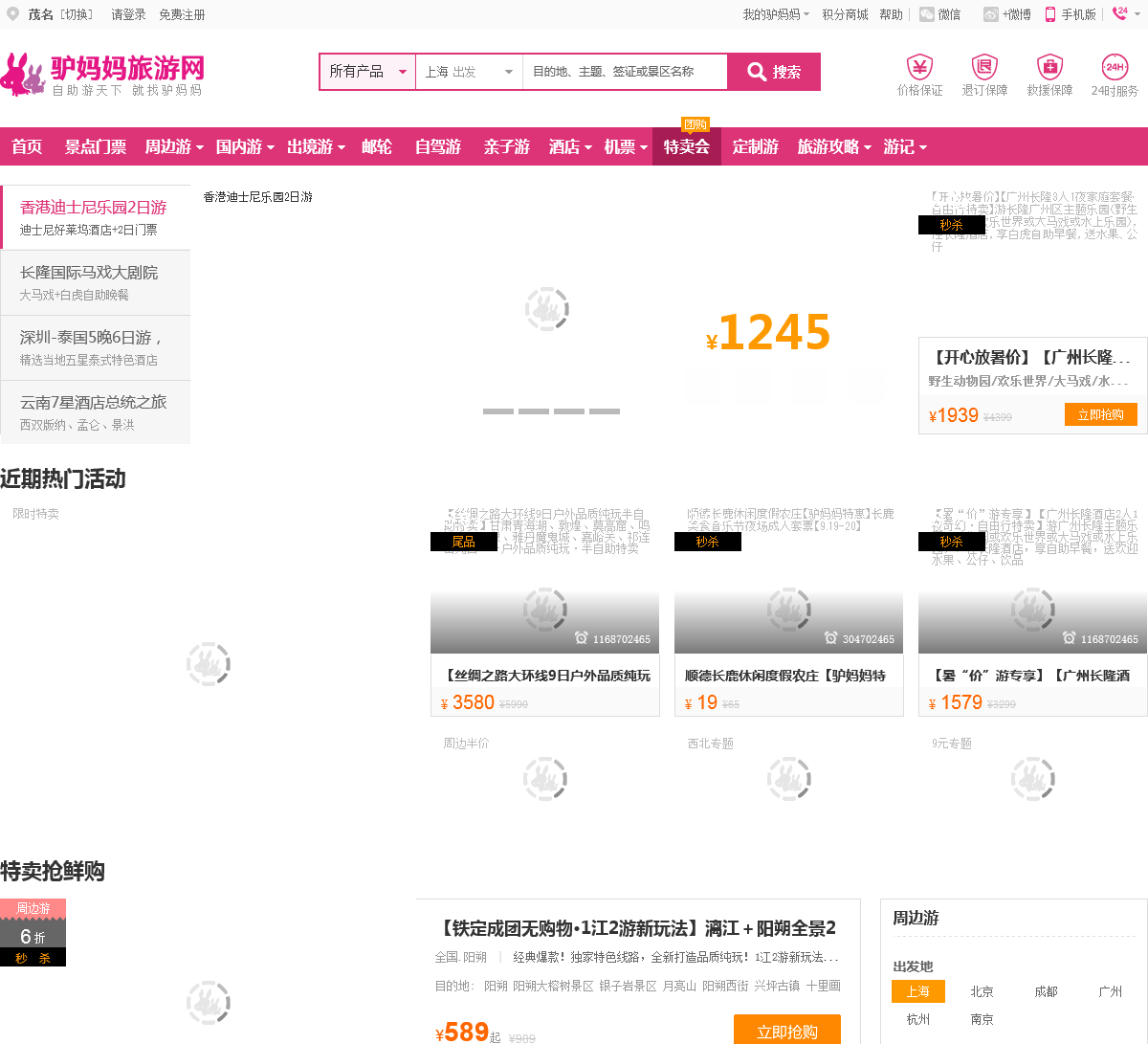The image size is (1148, 1044).
Task: Click the 秒杀 tag on top-right 广州长隆 promo
Action: pos(952,225)
